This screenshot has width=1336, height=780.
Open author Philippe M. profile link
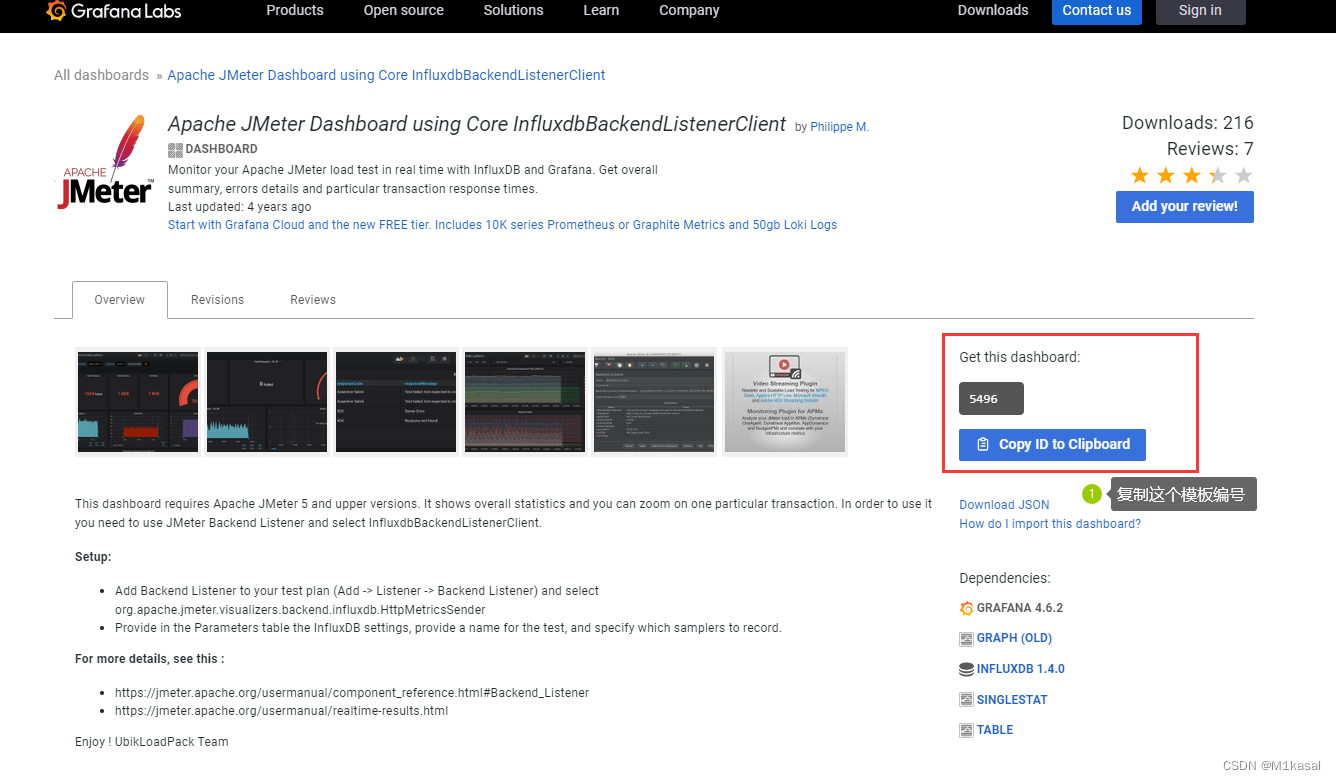coord(840,127)
